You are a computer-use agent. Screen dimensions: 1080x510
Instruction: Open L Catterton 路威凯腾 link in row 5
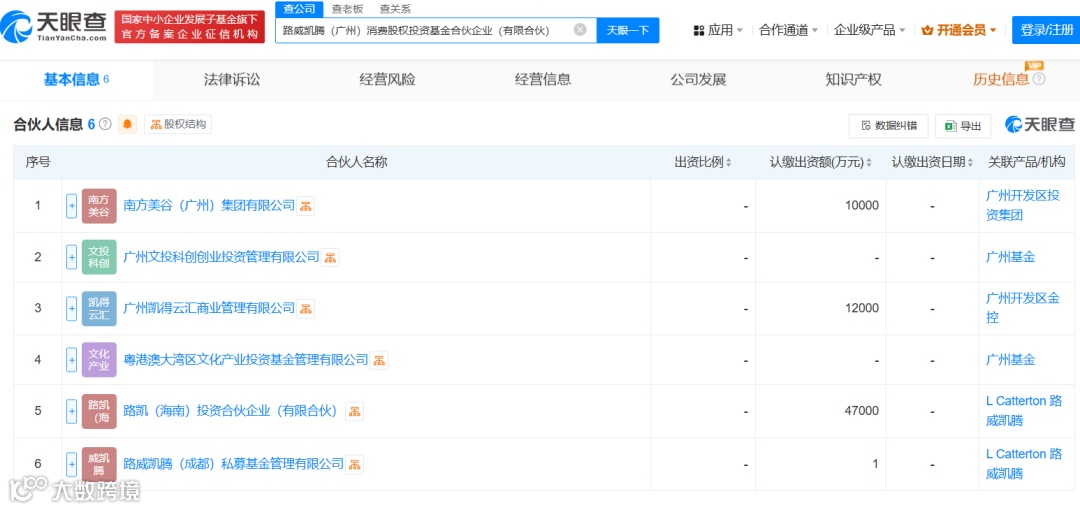click(x=1024, y=411)
